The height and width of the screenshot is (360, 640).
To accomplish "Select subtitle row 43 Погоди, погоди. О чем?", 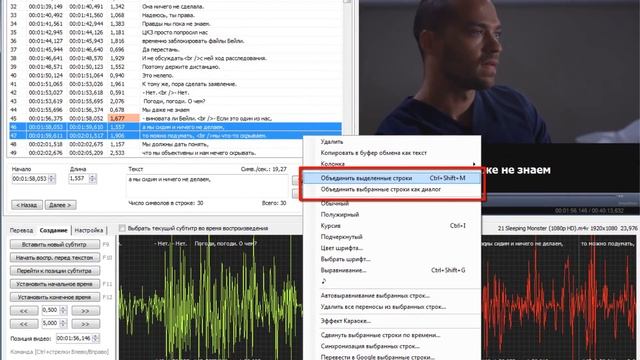I will 176,101.
